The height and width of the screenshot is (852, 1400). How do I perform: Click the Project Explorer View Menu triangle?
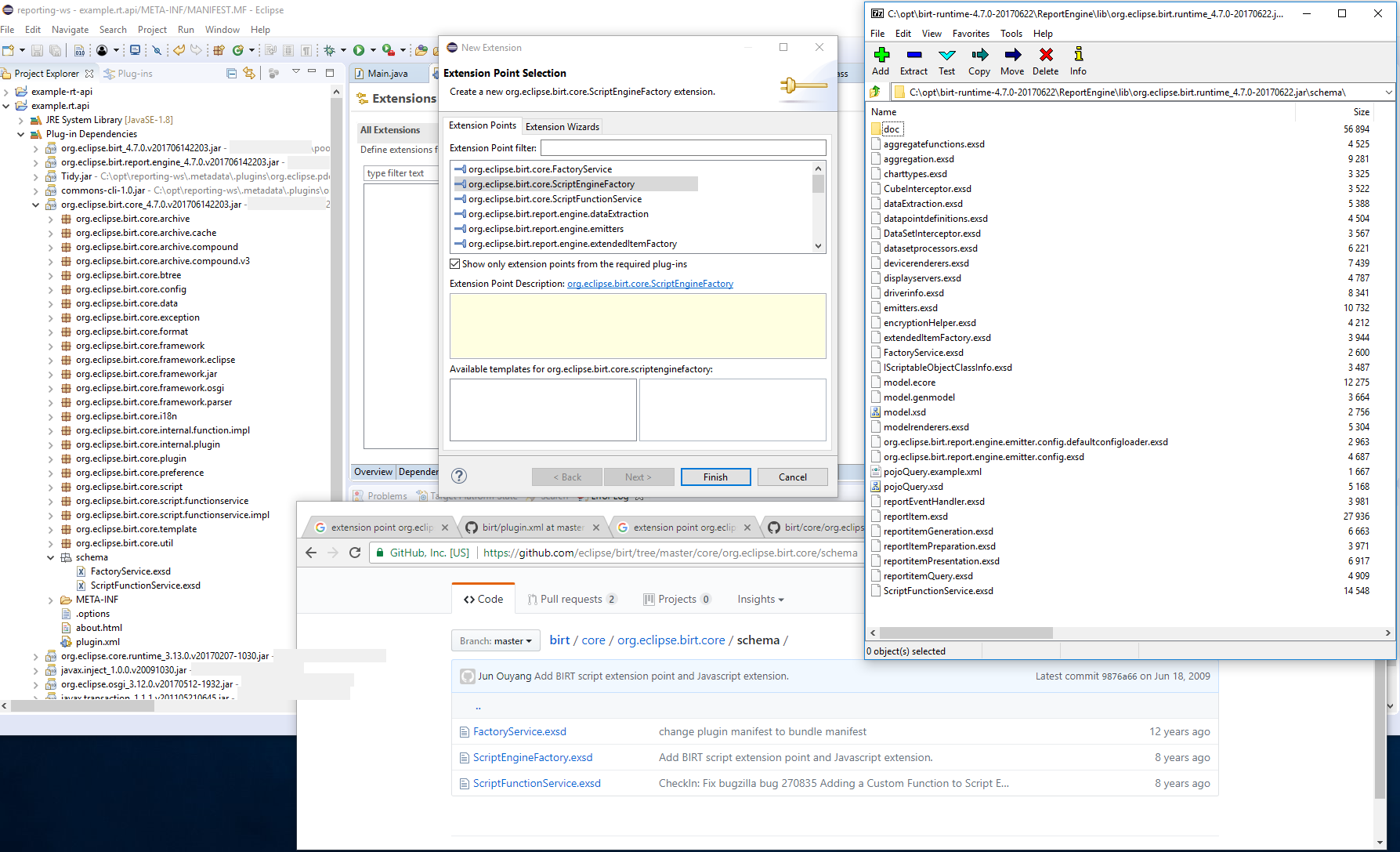point(295,72)
